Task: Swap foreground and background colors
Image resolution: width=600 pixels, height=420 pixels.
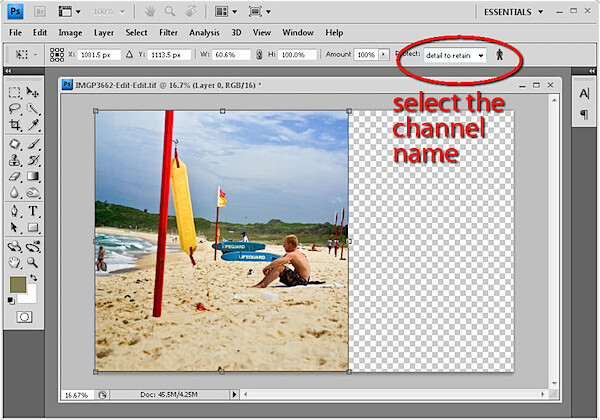Action: (34, 278)
